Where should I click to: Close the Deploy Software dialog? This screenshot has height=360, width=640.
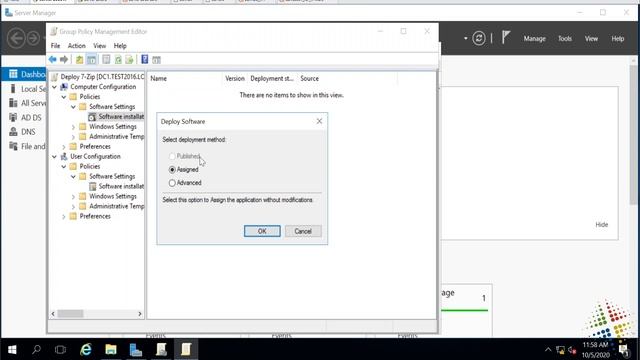pos(319,121)
